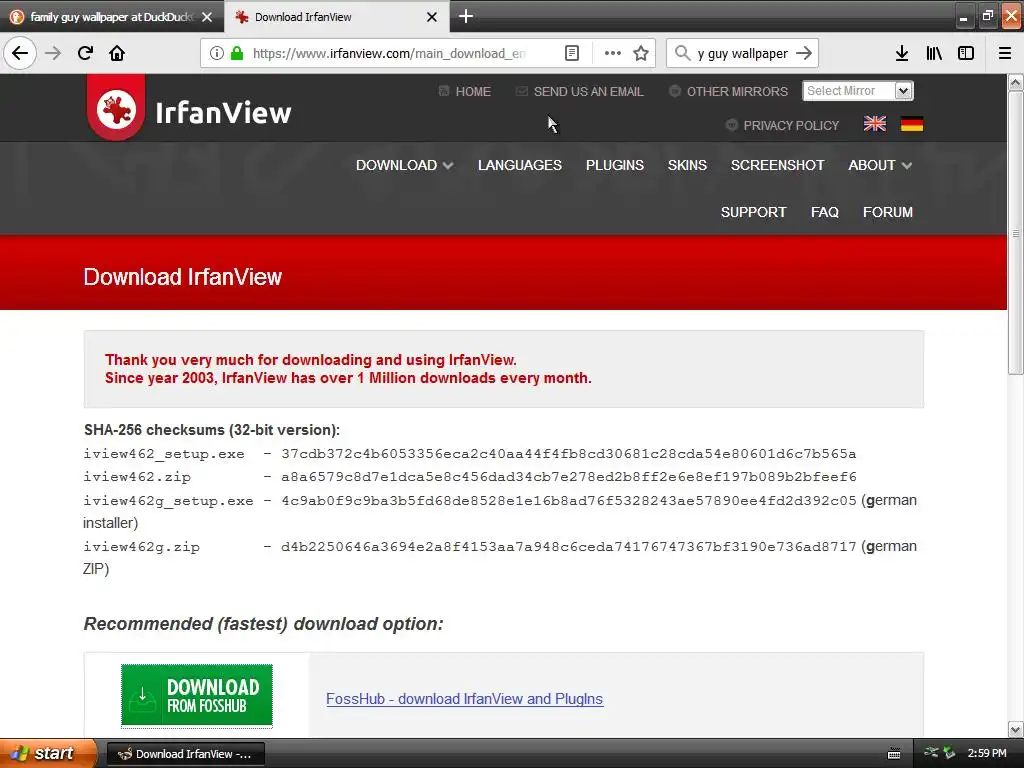The height and width of the screenshot is (768, 1024).
Task: Click the second tray icon beside the clock
Action: click(x=949, y=753)
